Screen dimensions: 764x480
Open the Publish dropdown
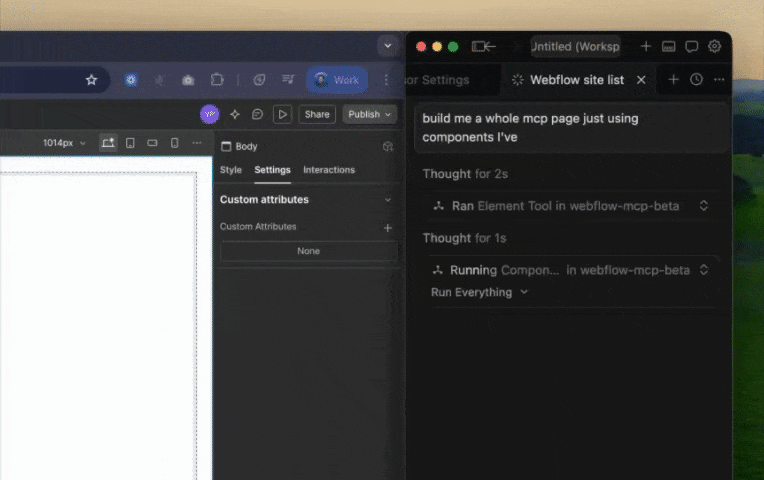[x=369, y=115]
